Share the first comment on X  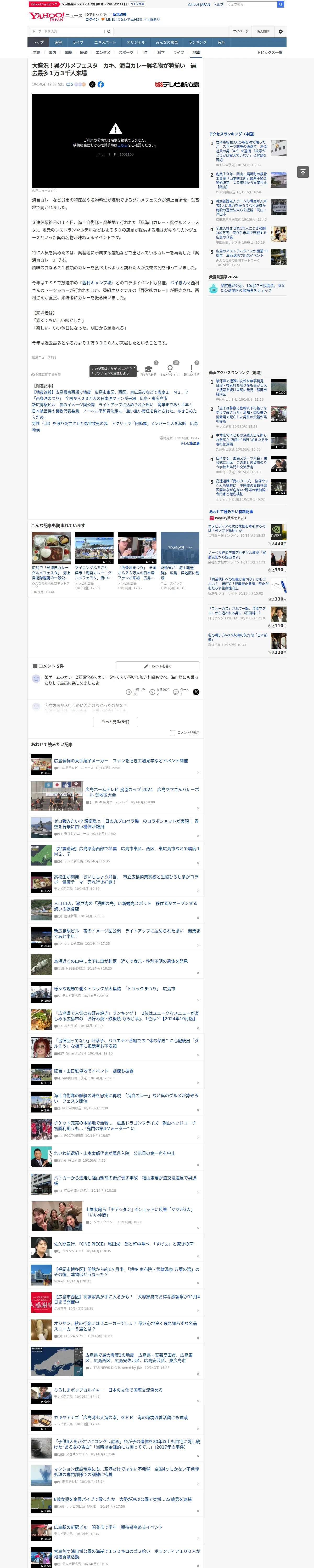pyautogui.click(x=196, y=691)
